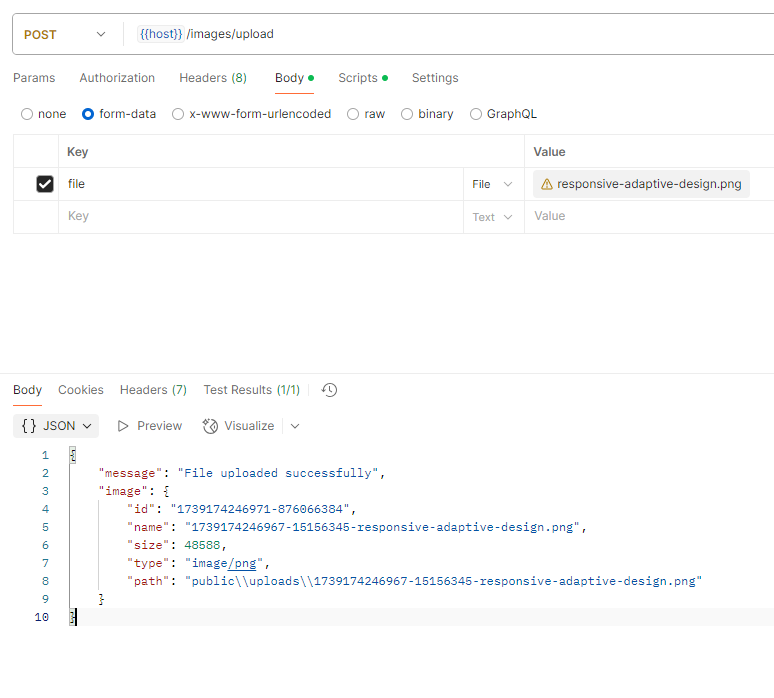Select x-www-form-urlencoded body type
This screenshot has width=774, height=698.
point(178,114)
